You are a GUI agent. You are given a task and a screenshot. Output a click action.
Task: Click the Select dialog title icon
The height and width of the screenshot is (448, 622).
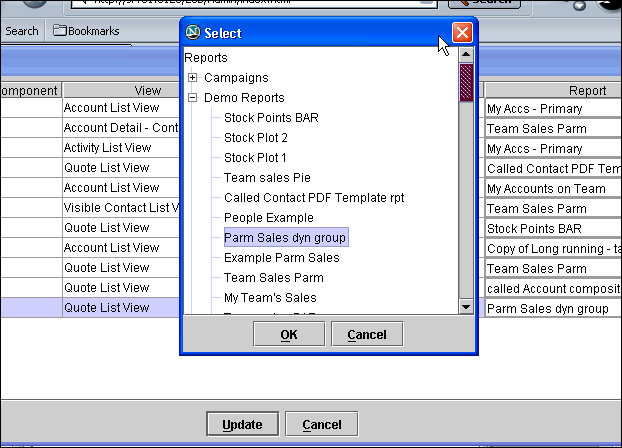coord(194,33)
